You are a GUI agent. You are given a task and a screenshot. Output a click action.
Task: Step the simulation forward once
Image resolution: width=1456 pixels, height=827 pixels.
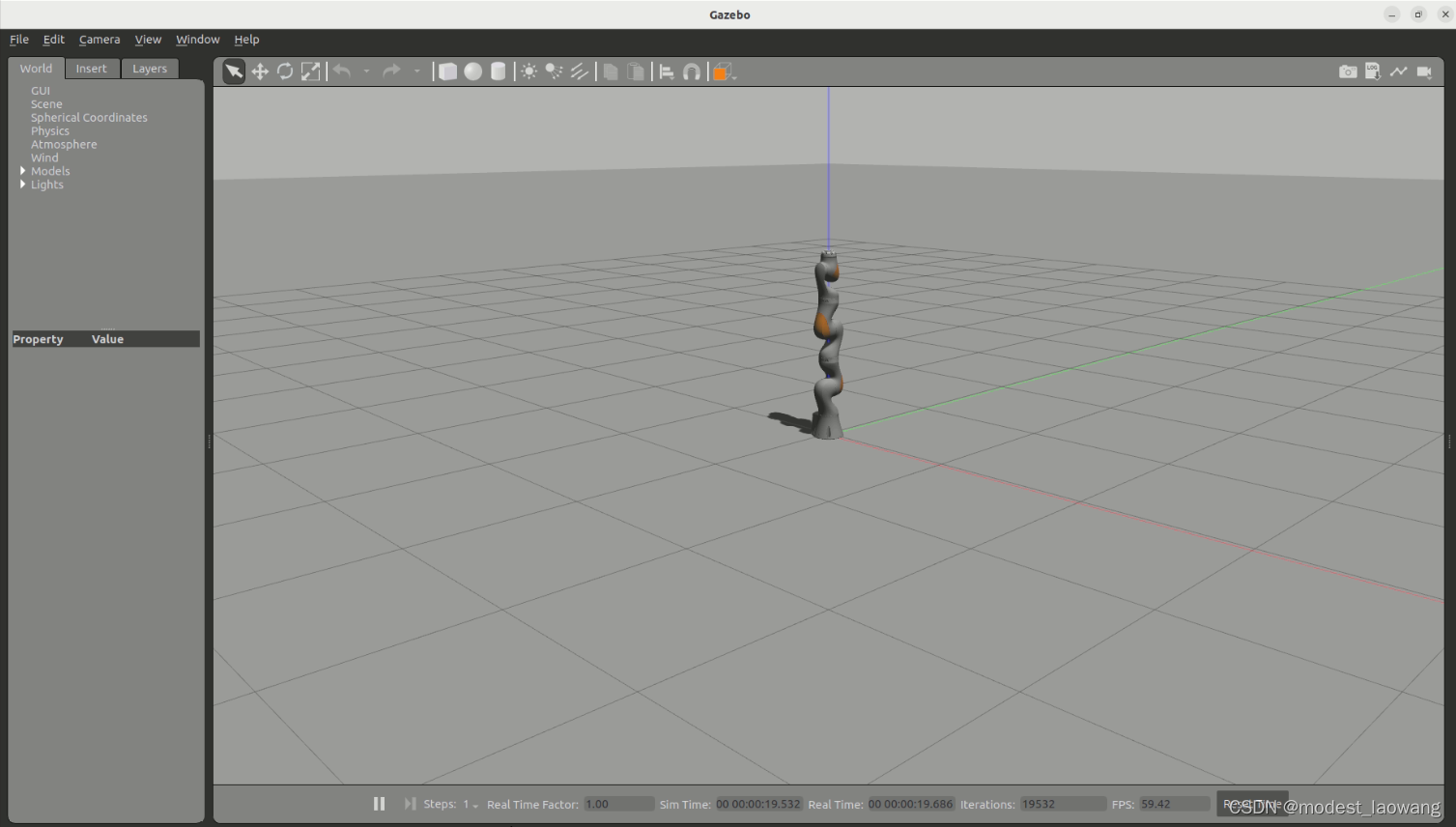pyautogui.click(x=410, y=804)
